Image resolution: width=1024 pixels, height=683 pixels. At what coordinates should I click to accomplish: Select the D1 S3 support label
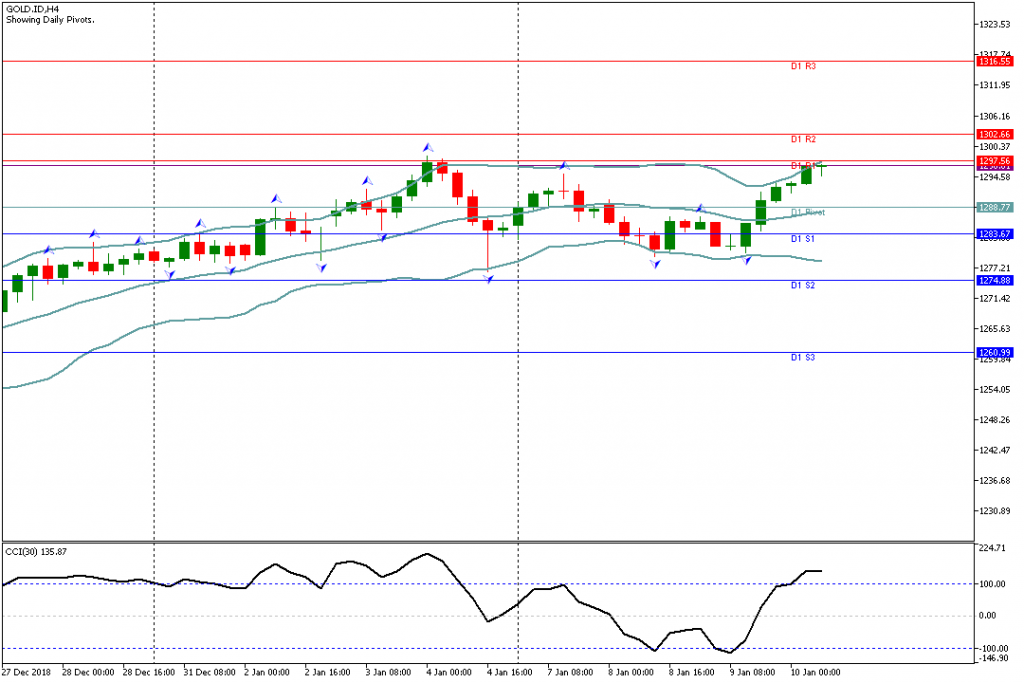[x=803, y=357]
